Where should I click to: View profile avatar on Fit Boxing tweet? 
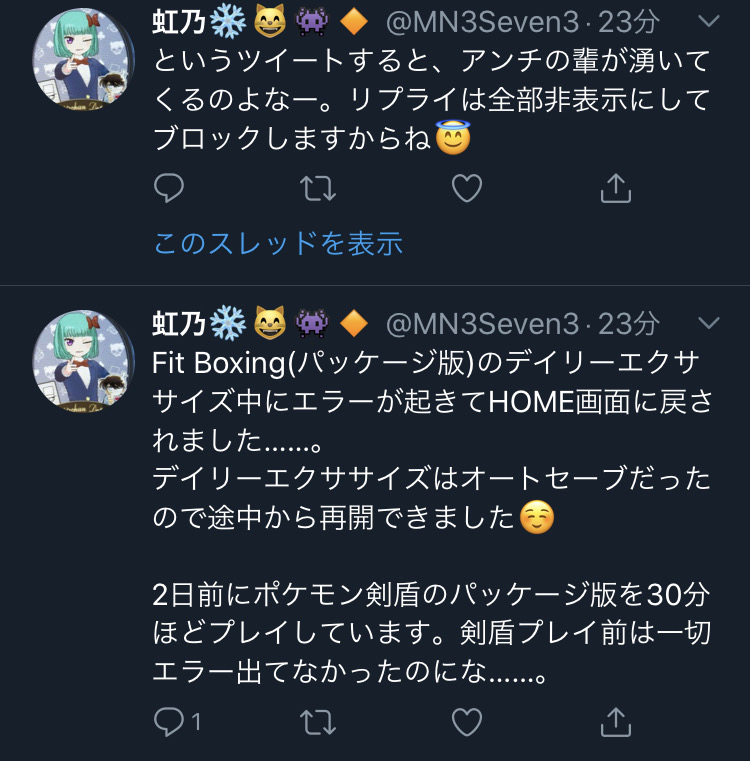coord(83,361)
